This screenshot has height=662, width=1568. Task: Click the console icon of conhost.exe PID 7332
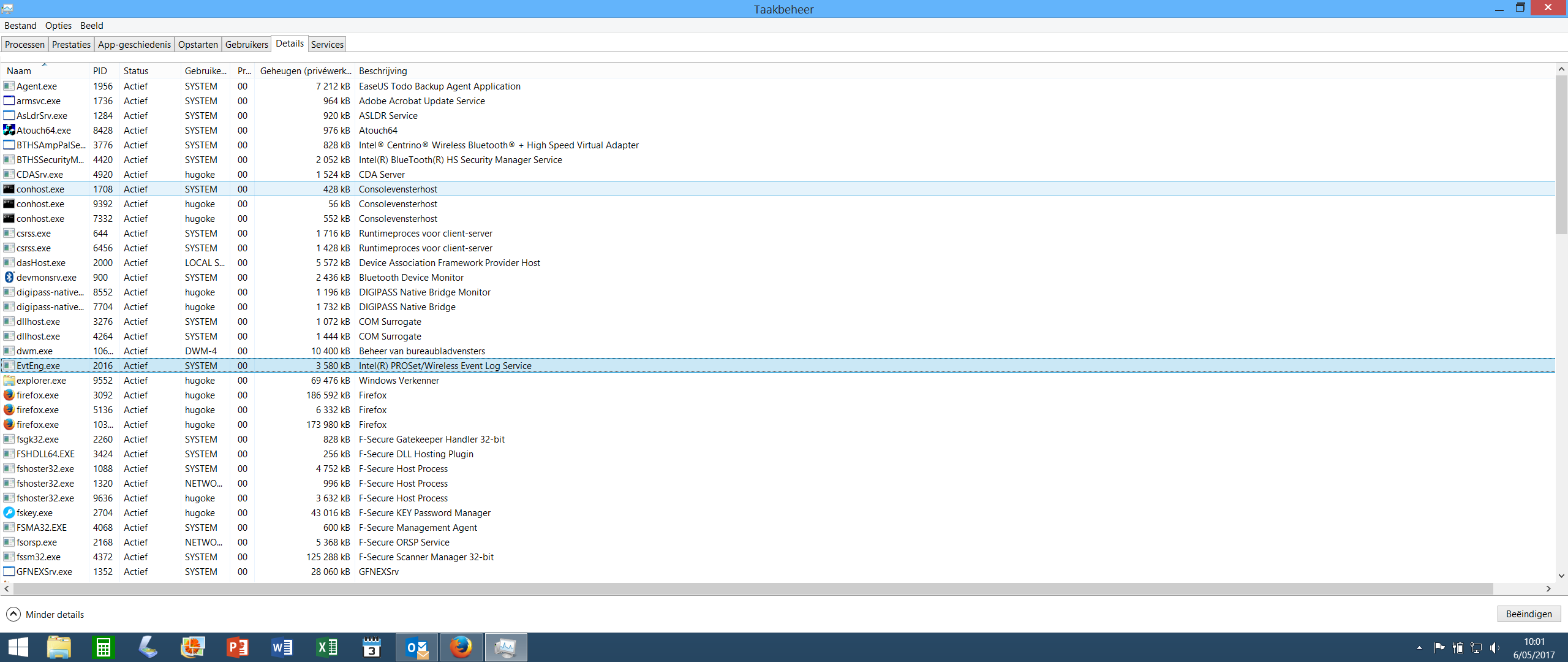pyautogui.click(x=9, y=218)
